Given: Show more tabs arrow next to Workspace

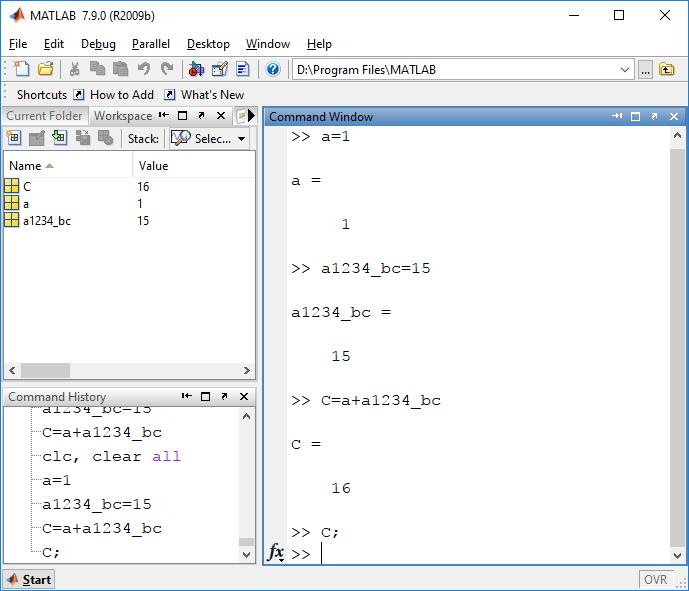Looking at the screenshot, I should pyautogui.click(x=251, y=116).
